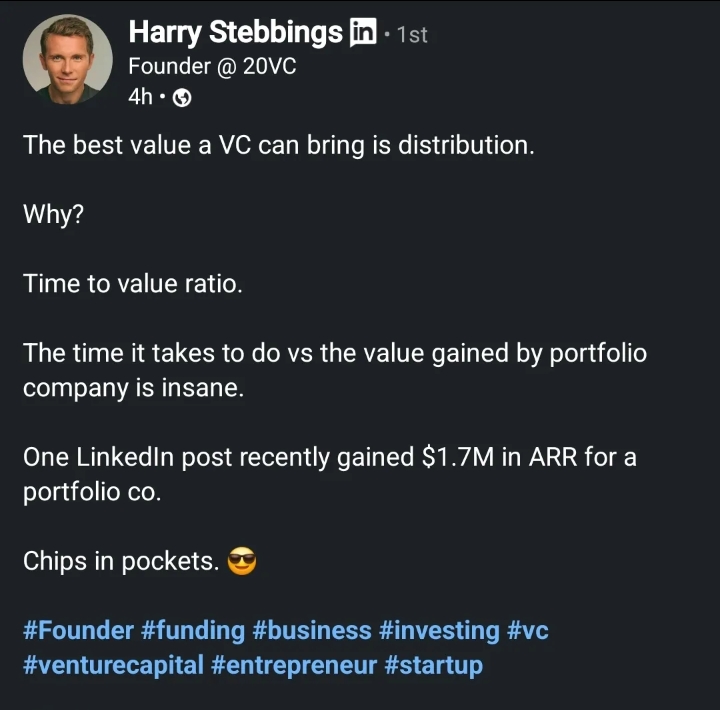Click the "Why?" line of the post

[53, 214]
